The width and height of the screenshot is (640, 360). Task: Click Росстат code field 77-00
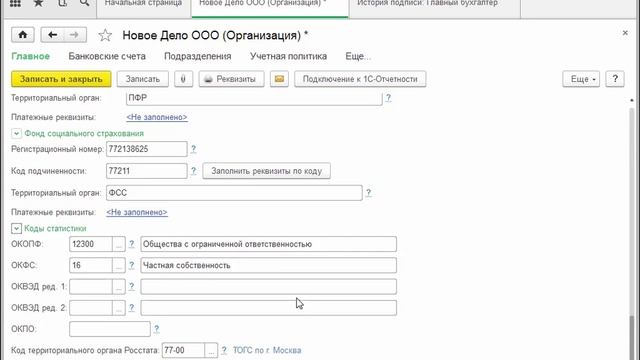183,350
